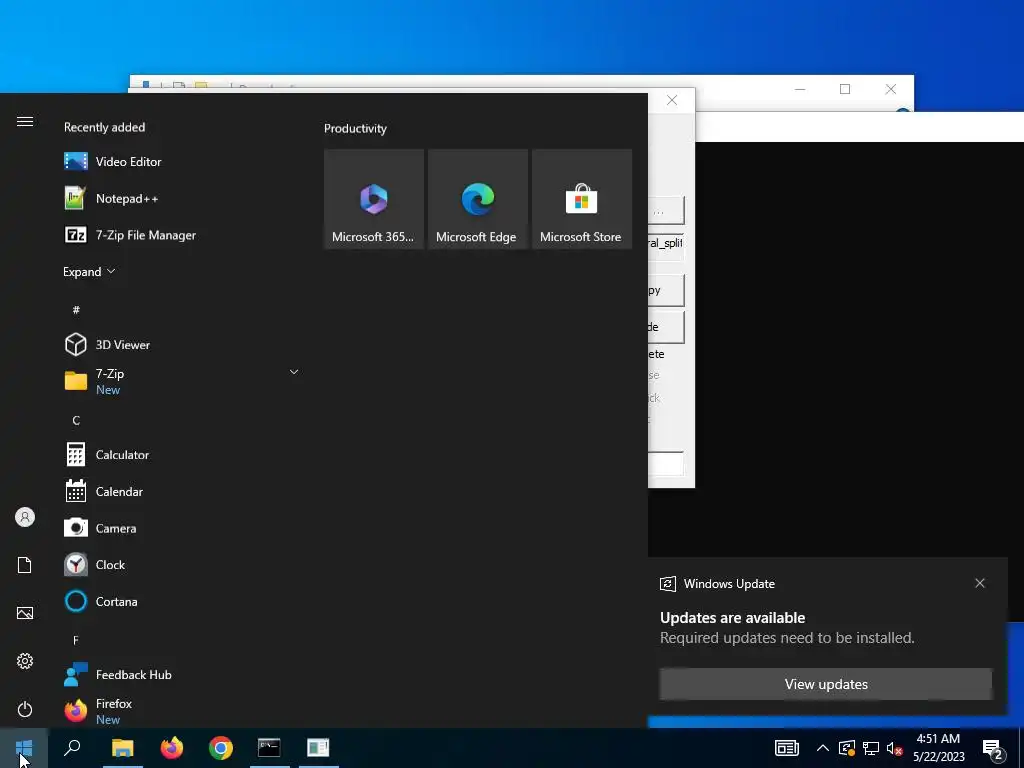This screenshot has height=768, width=1024.
Task: Switch to Firefox on the taskbar
Action: click(x=172, y=748)
